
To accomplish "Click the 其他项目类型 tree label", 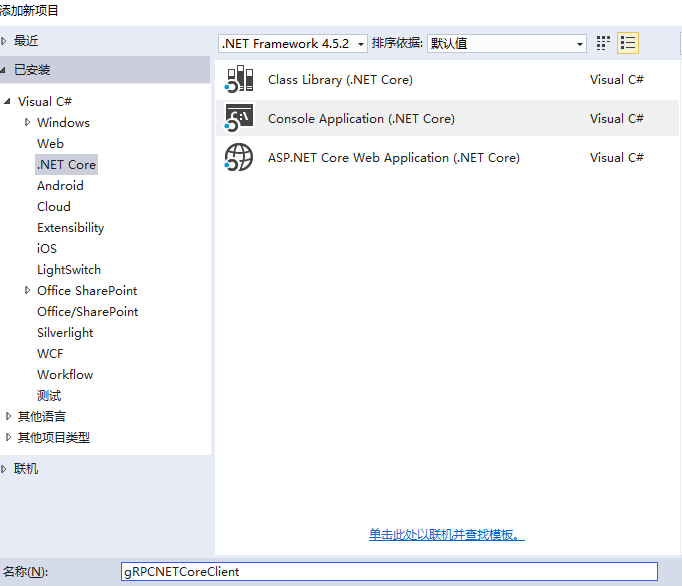I will 53,437.
